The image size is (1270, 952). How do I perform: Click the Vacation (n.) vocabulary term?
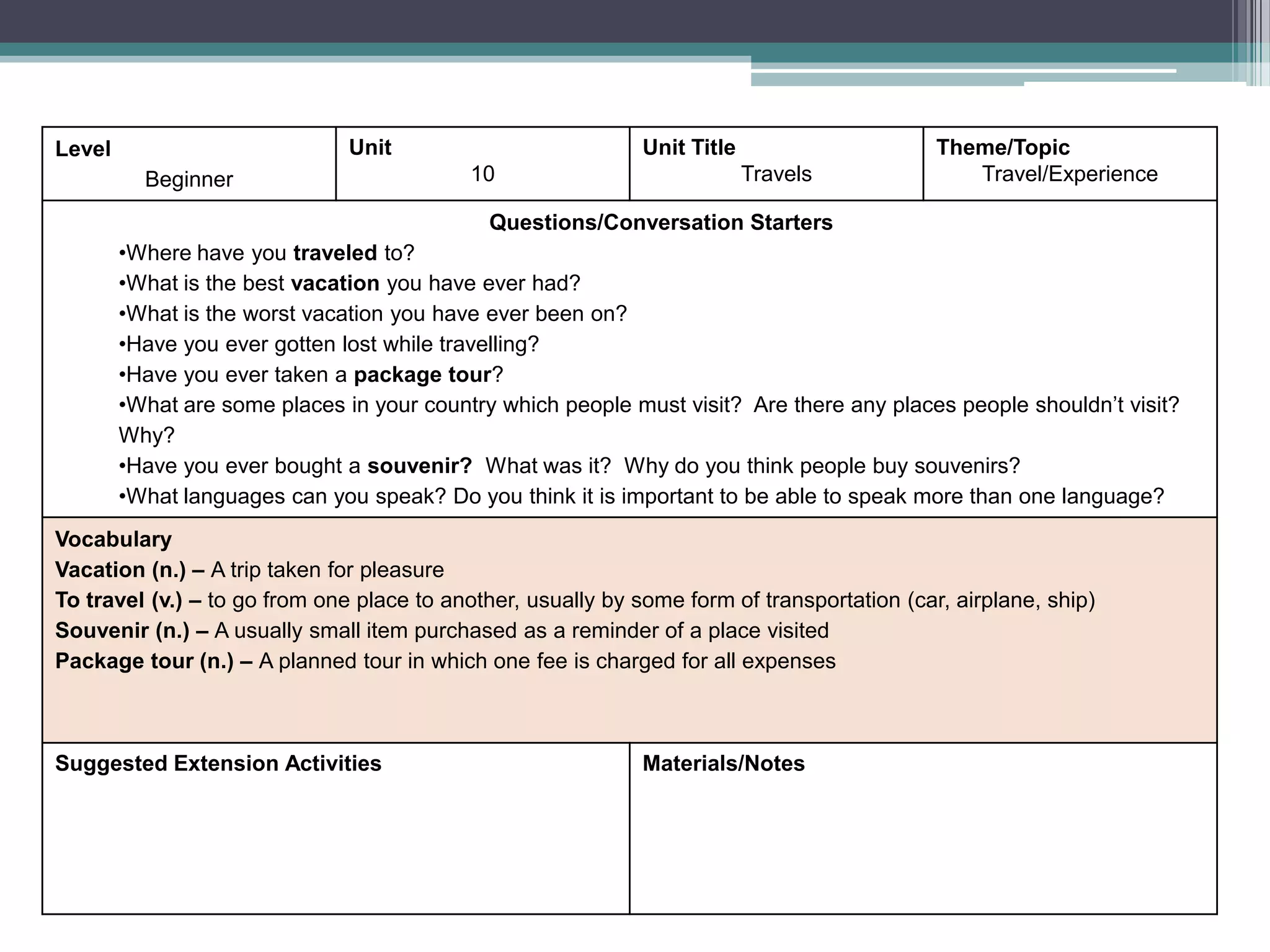(x=120, y=570)
